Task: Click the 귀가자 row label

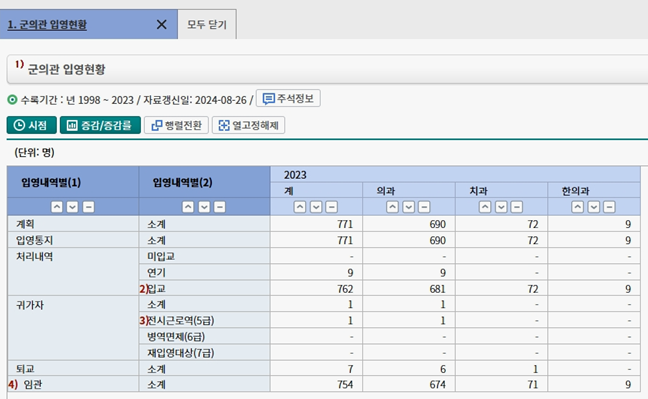Action: (x=30, y=305)
